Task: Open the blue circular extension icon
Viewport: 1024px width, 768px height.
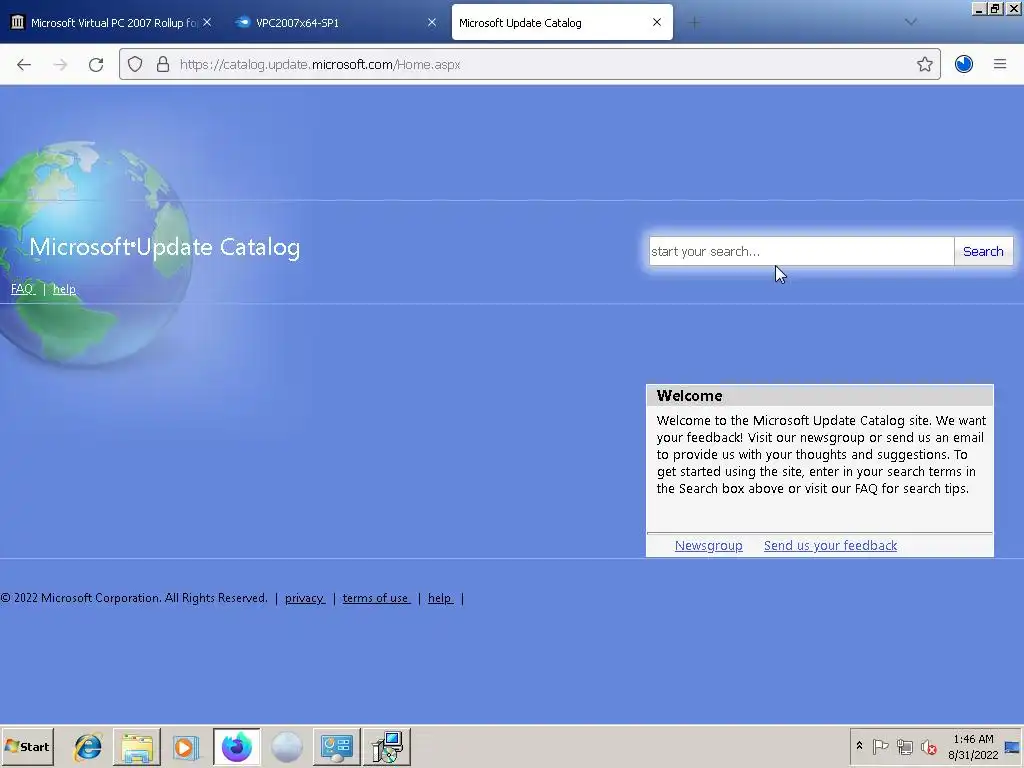Action: coord(964,64)
